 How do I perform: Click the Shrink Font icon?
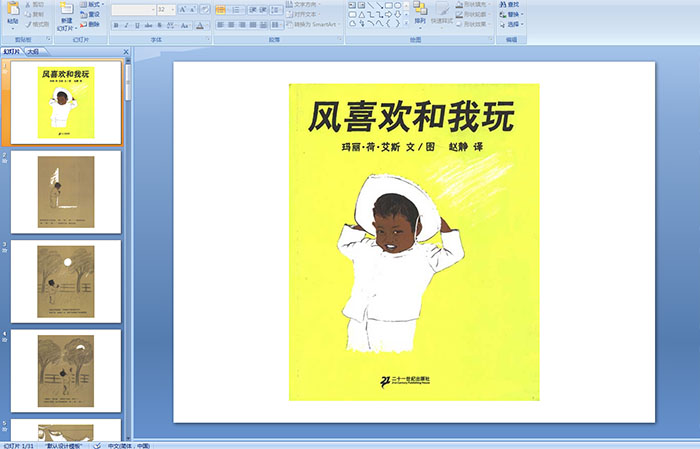coord(193,9)
